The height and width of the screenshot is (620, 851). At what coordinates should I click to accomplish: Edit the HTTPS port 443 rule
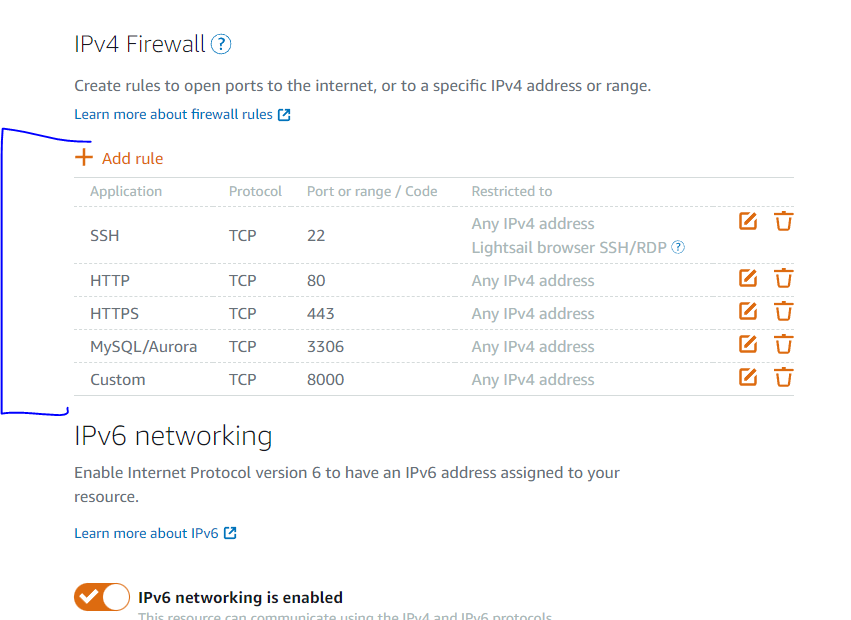[x=748, y=312]
